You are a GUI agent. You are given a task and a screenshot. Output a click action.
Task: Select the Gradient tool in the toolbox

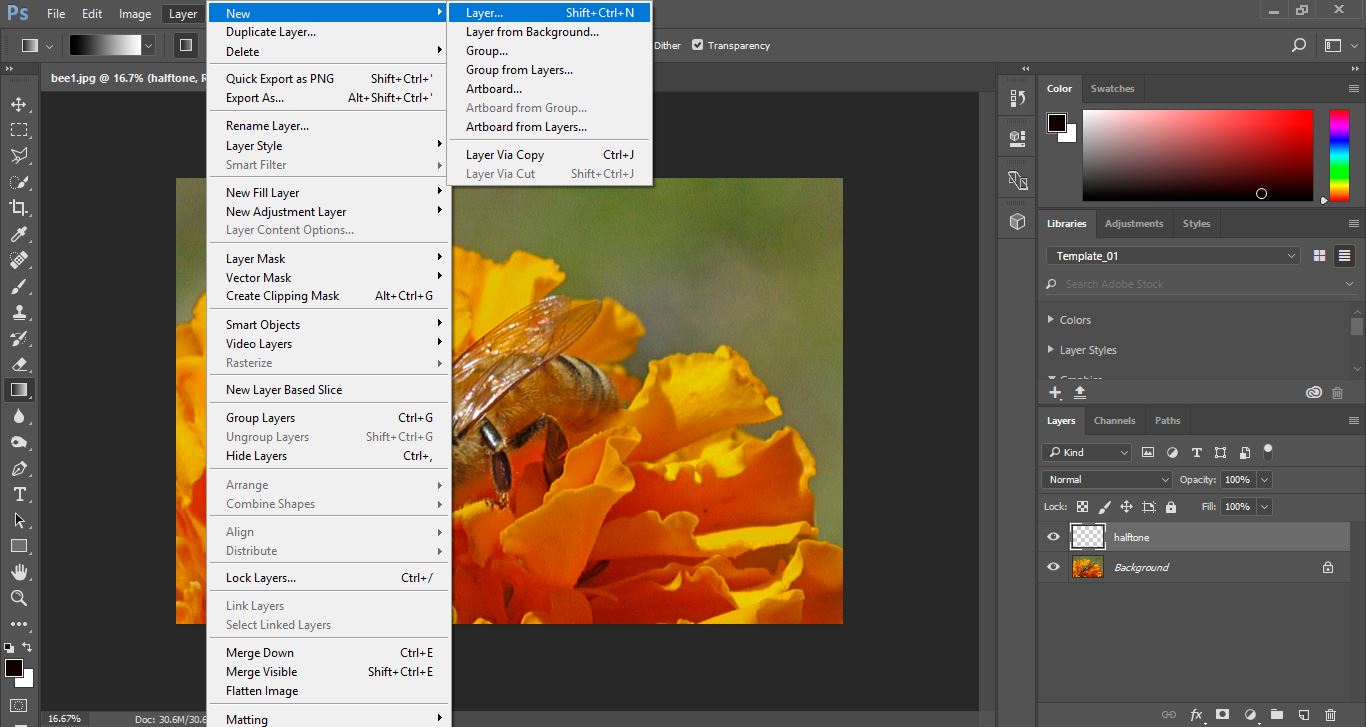click(19, 390)
